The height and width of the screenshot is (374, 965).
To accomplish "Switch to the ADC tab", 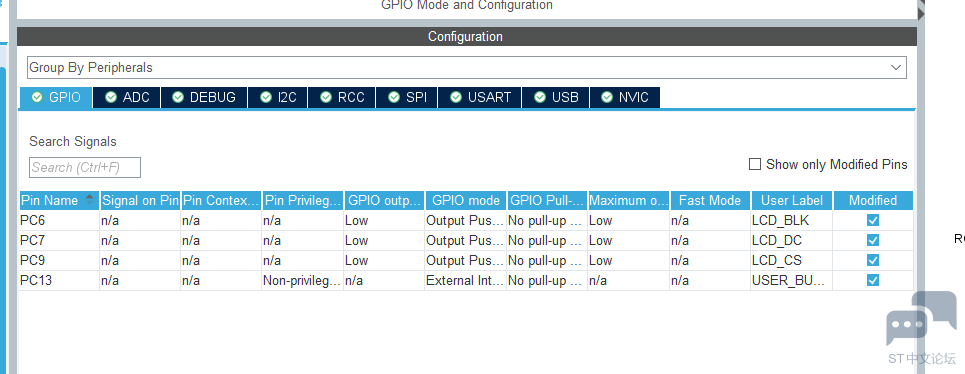I will [x=127, y=97].
